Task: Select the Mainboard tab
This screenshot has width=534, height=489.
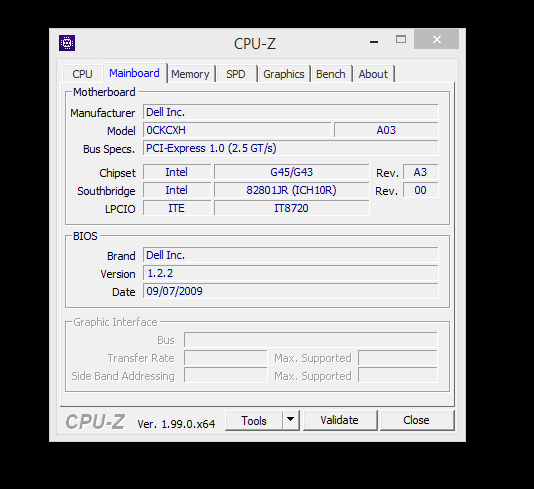Action: [135, 73]
